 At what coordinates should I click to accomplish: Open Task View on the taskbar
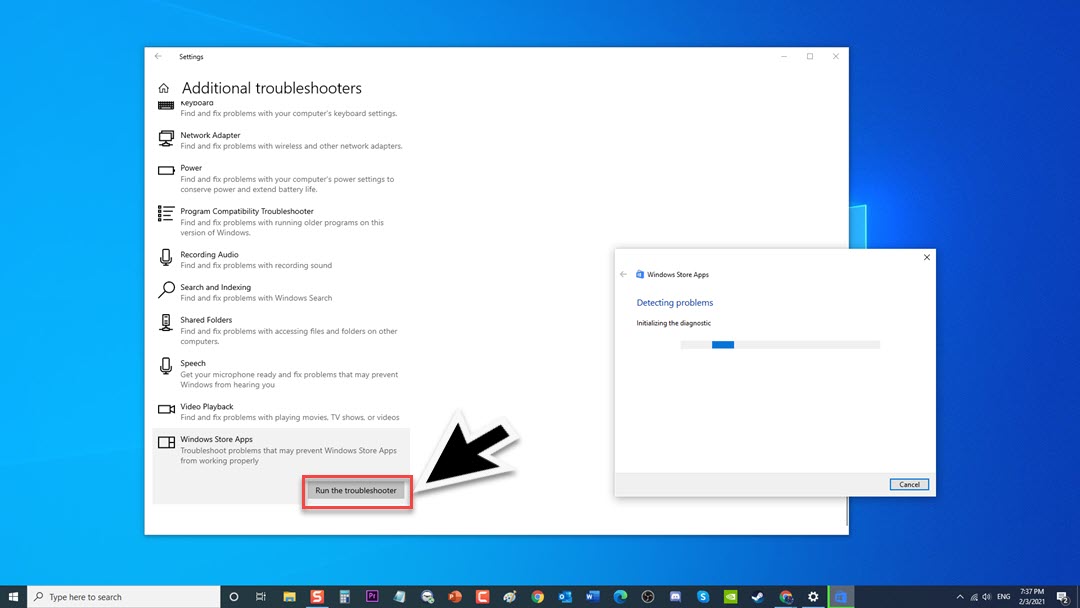[x=261, y=597]
